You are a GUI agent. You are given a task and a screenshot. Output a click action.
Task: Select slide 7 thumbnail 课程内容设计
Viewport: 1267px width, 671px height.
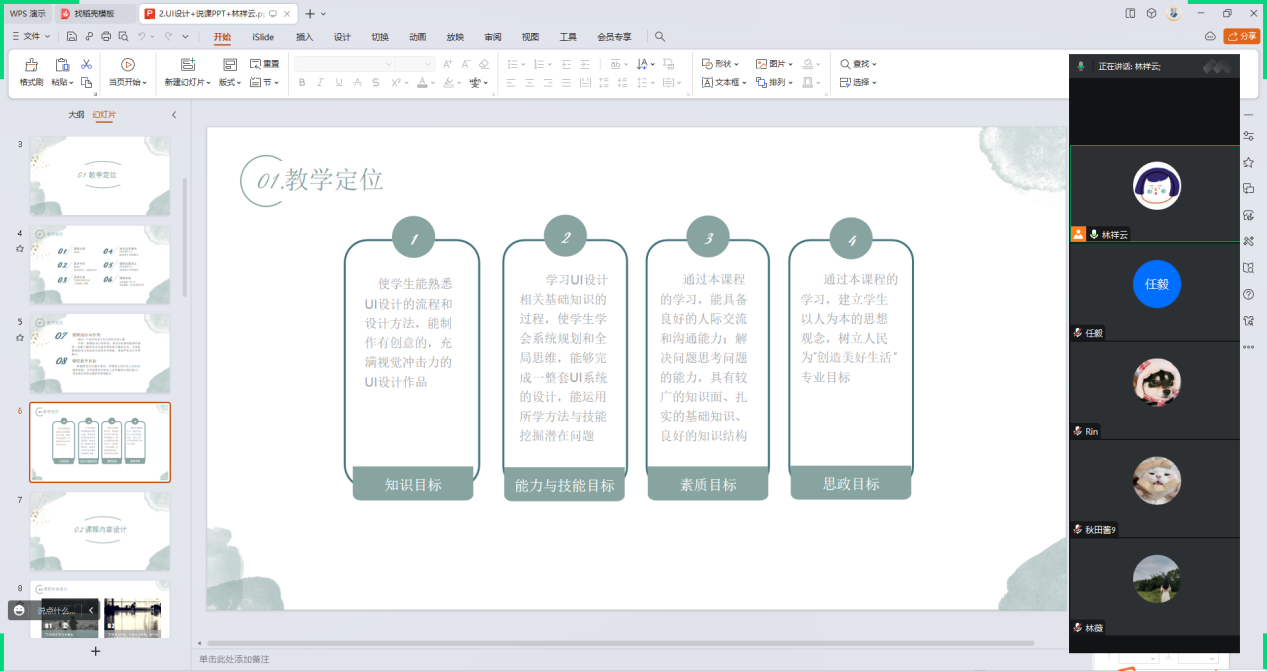100,529
